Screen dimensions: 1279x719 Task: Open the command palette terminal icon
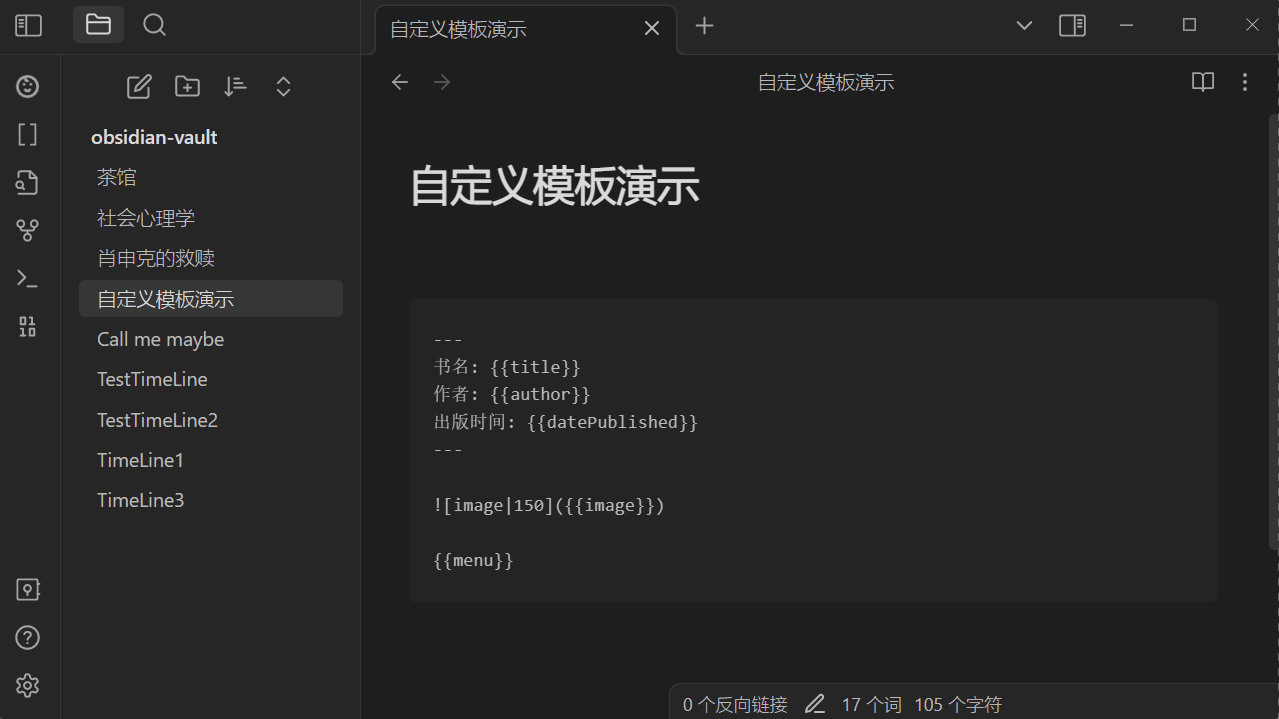click(x=28, y=279)
